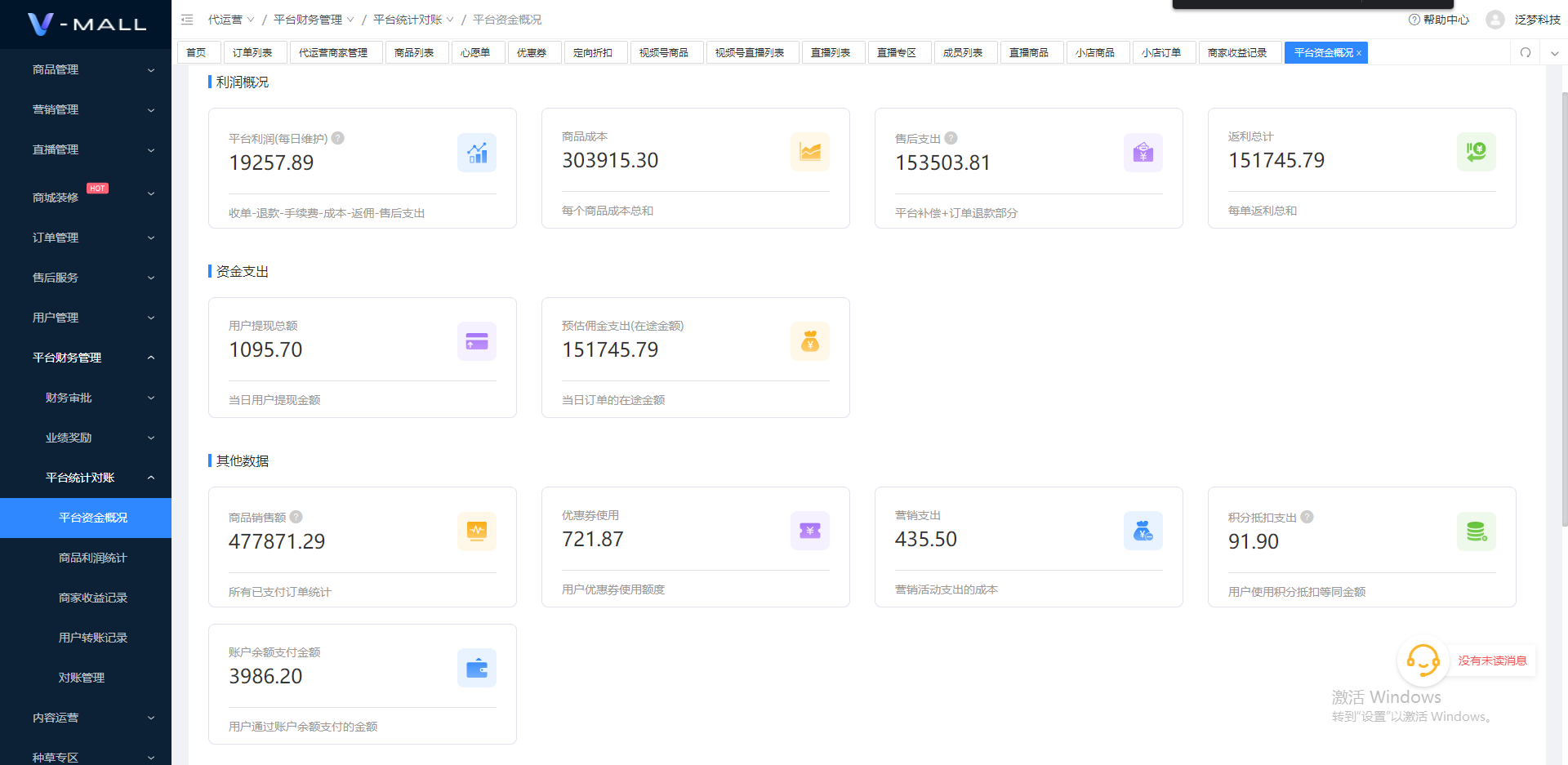Open 对账管理 in sidebar
The width and height of the screenshot is (1568, 765).
click(86, 678)
